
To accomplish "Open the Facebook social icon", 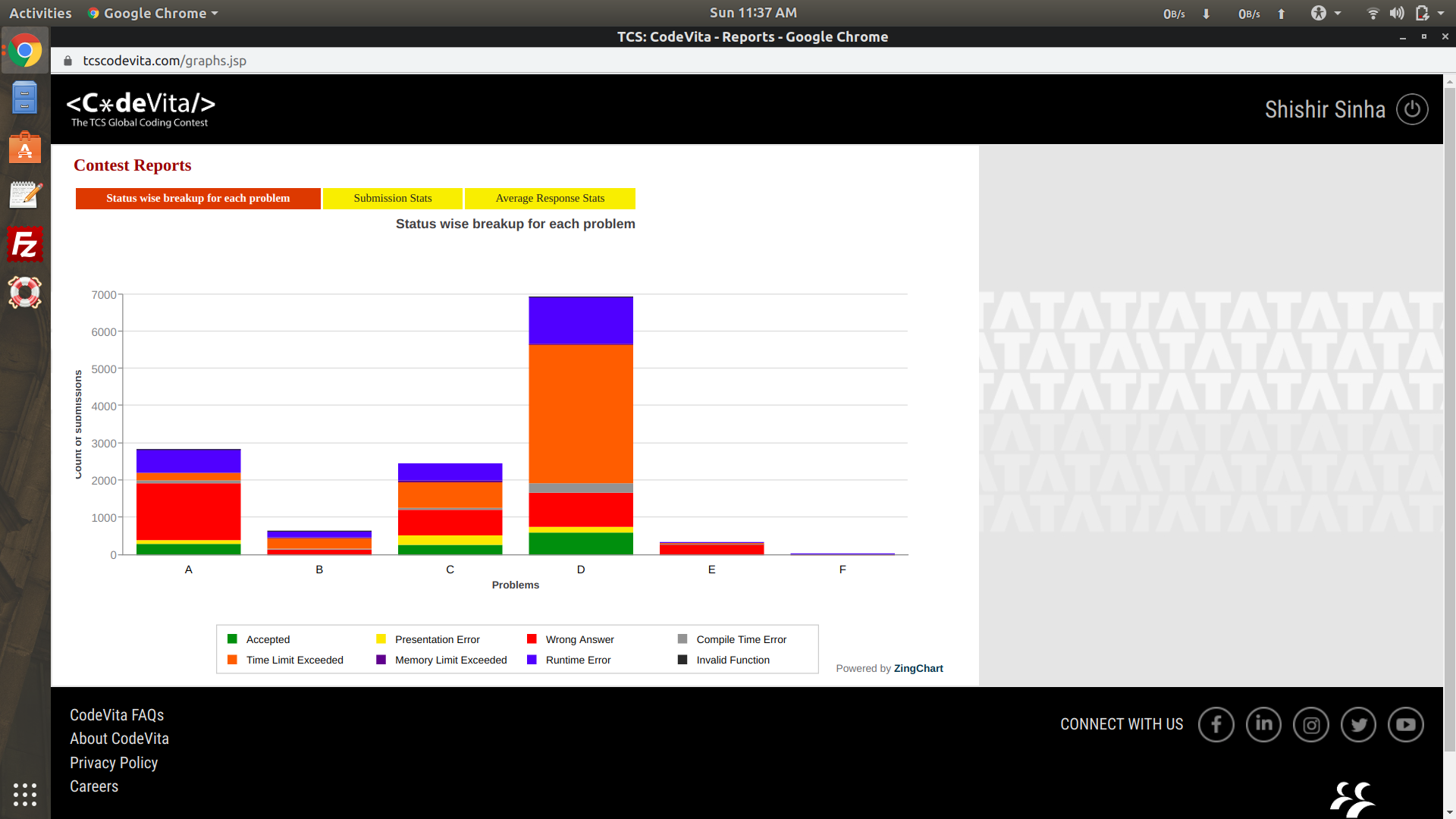I will 1216,724.
